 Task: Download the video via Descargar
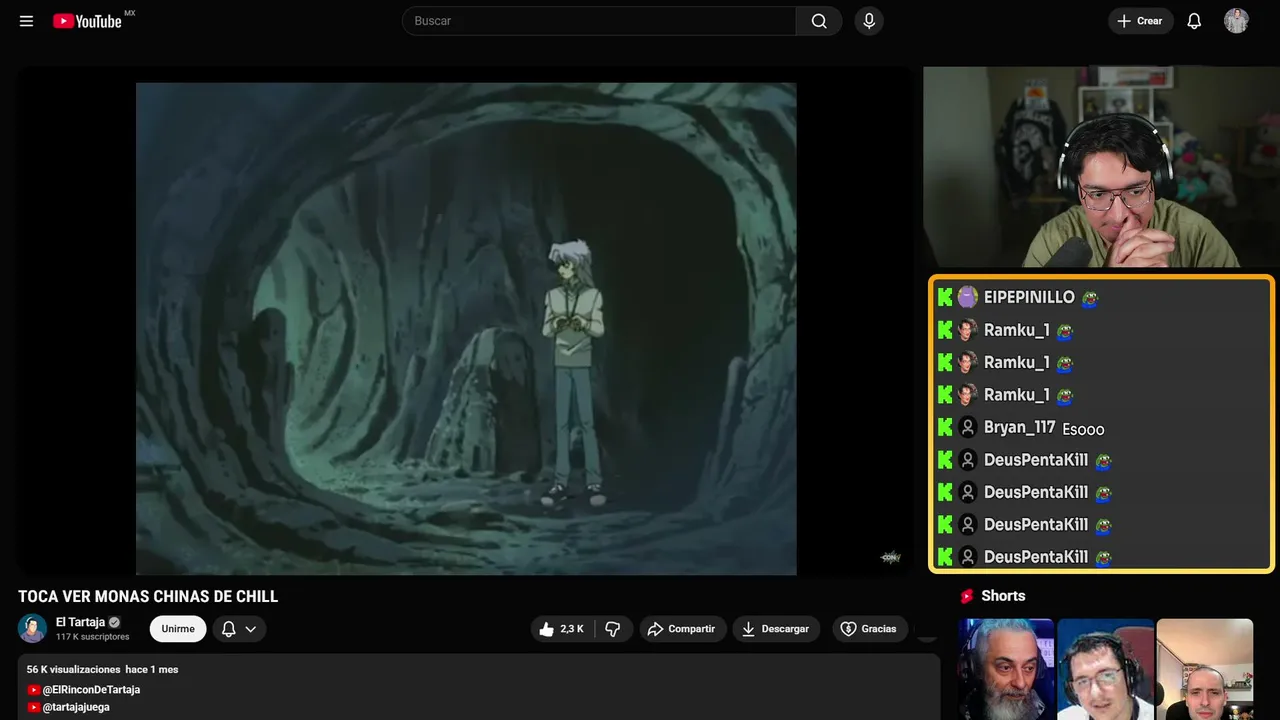776,629
